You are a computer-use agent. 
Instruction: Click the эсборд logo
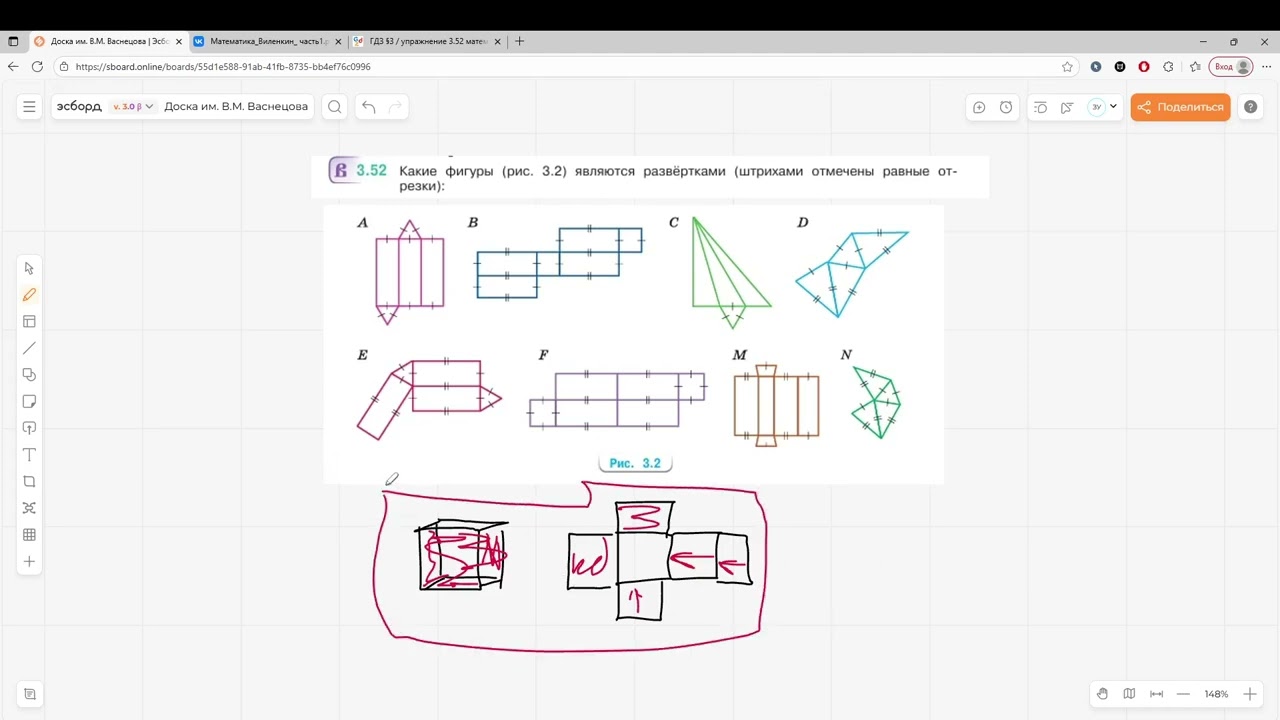click(79, 106)
